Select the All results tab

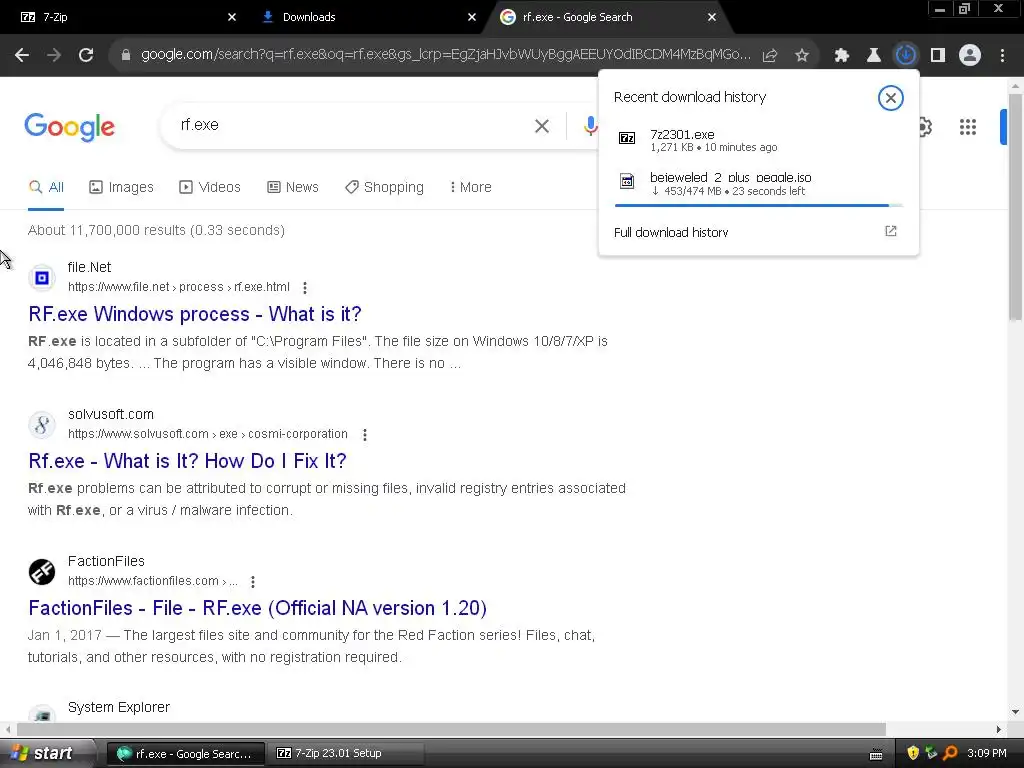click(x=46, y=187)
